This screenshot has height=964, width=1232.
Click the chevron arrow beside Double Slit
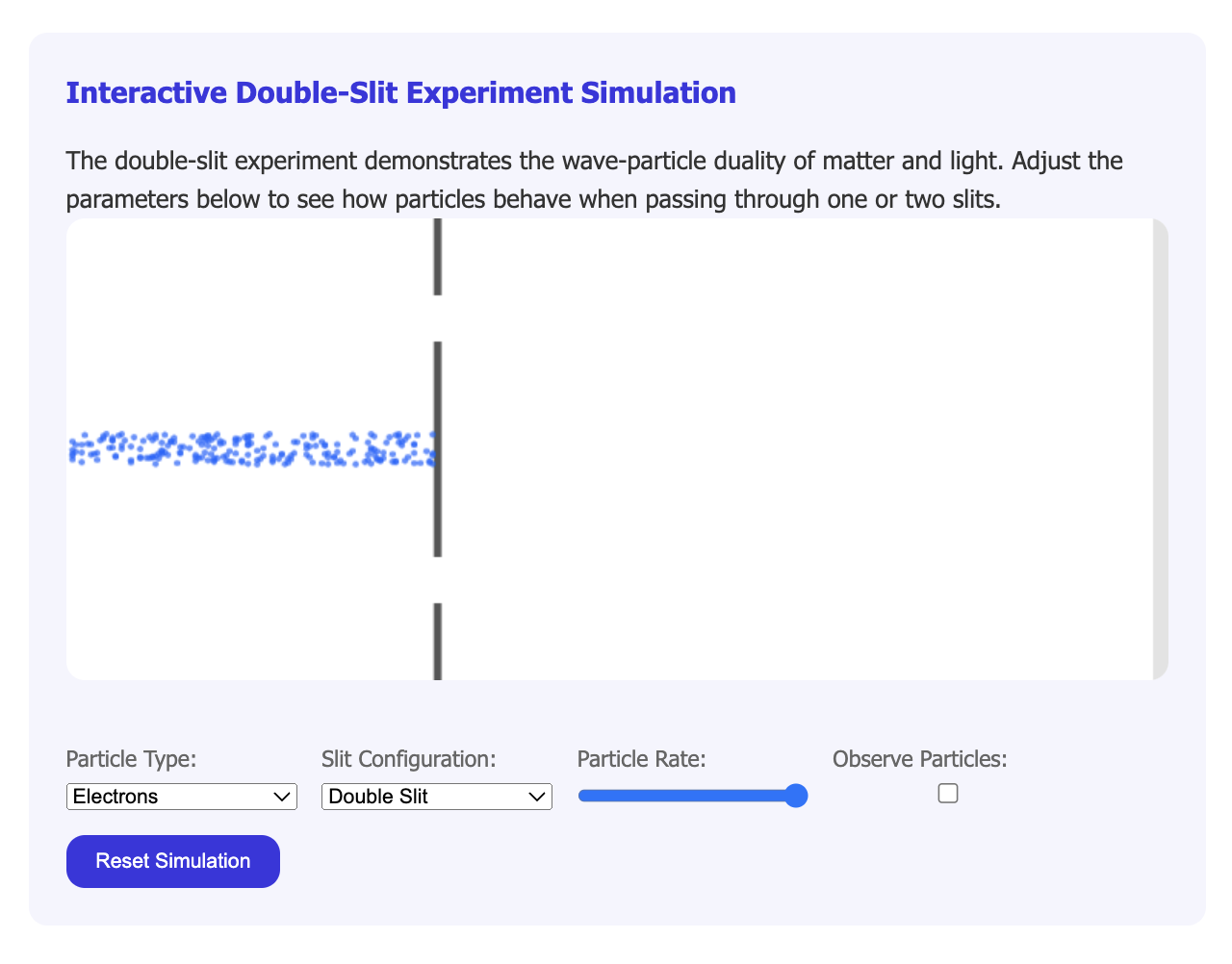537,797
